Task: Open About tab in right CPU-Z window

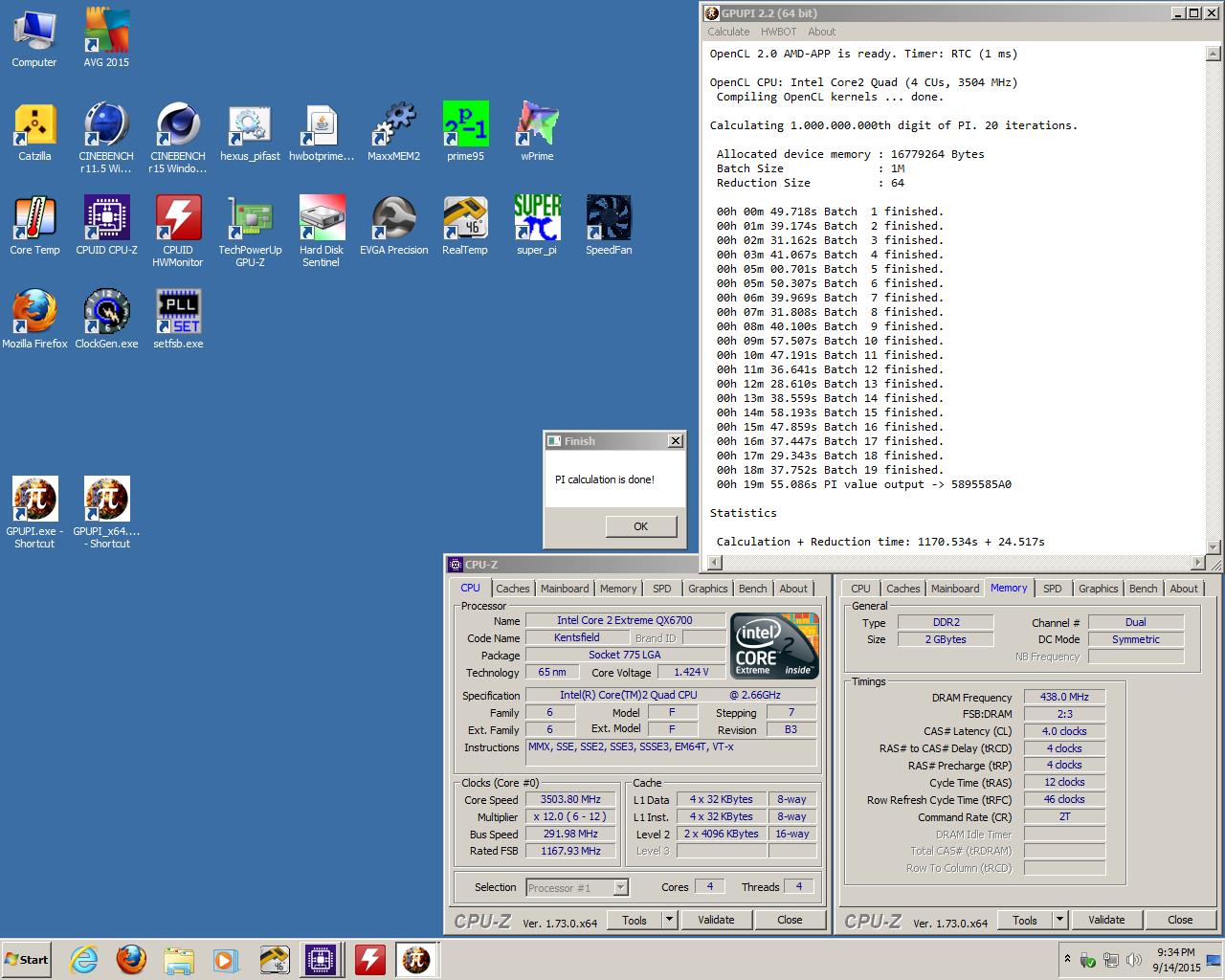Action: pyautogui.click(x=1183, y=589)
